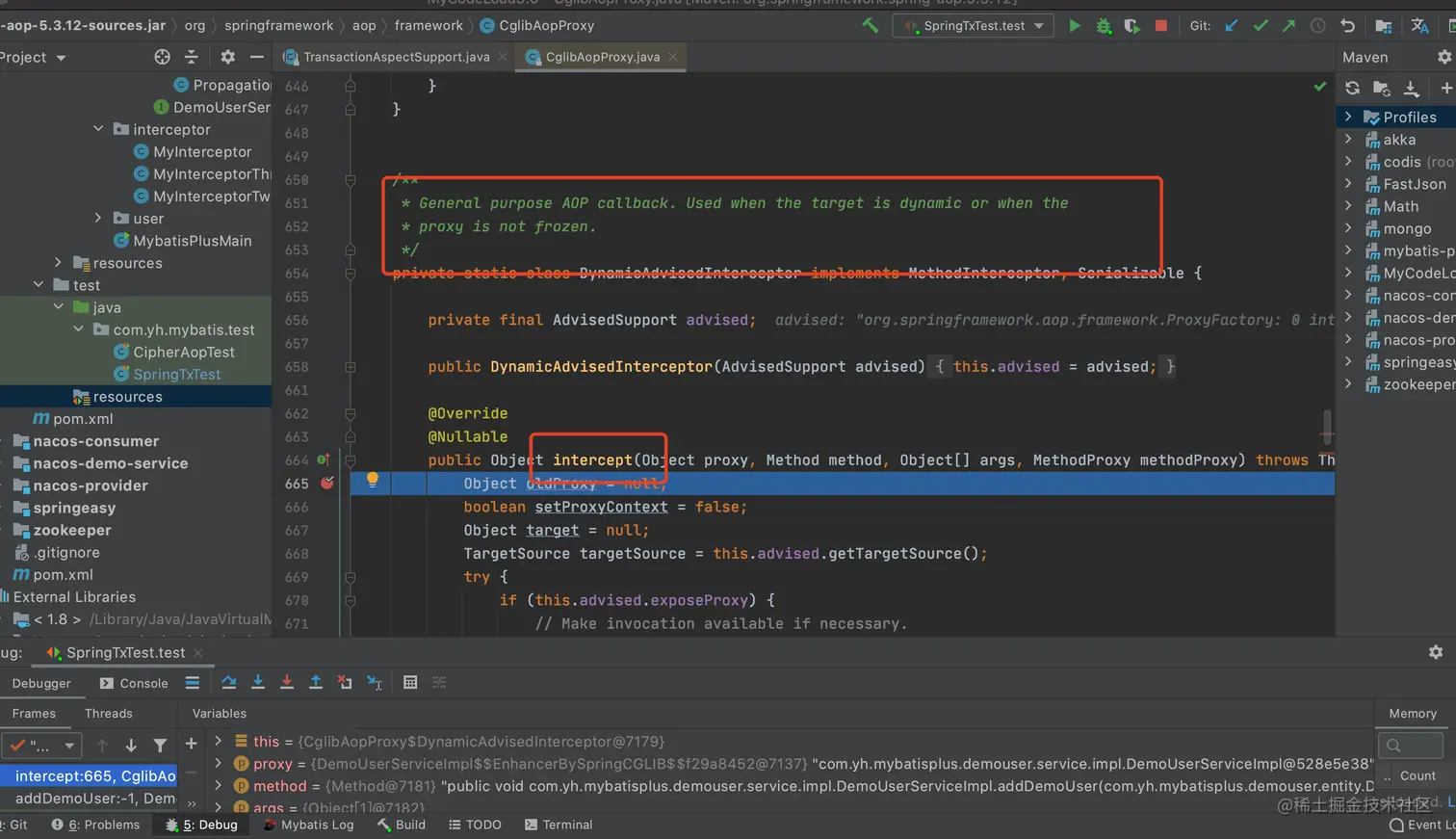
Task: Click Git commit checkmark icon
Action: [x=1261, y=26]
